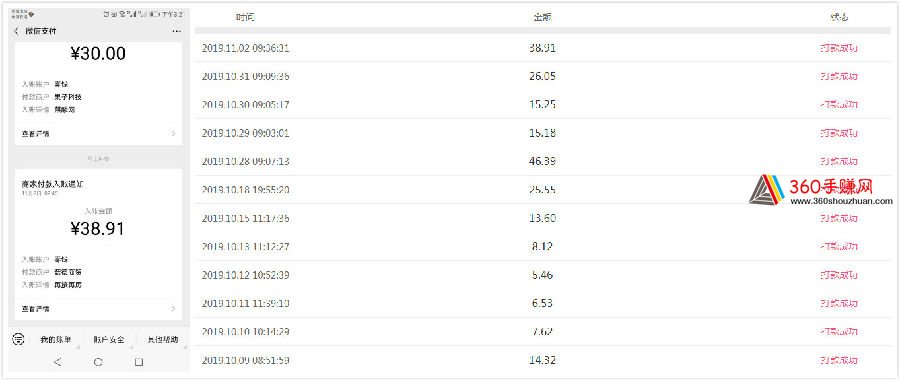Open the 我的账单 bottom menu
The width and height of the screenshot is (900, 380).
pos(56,340)
